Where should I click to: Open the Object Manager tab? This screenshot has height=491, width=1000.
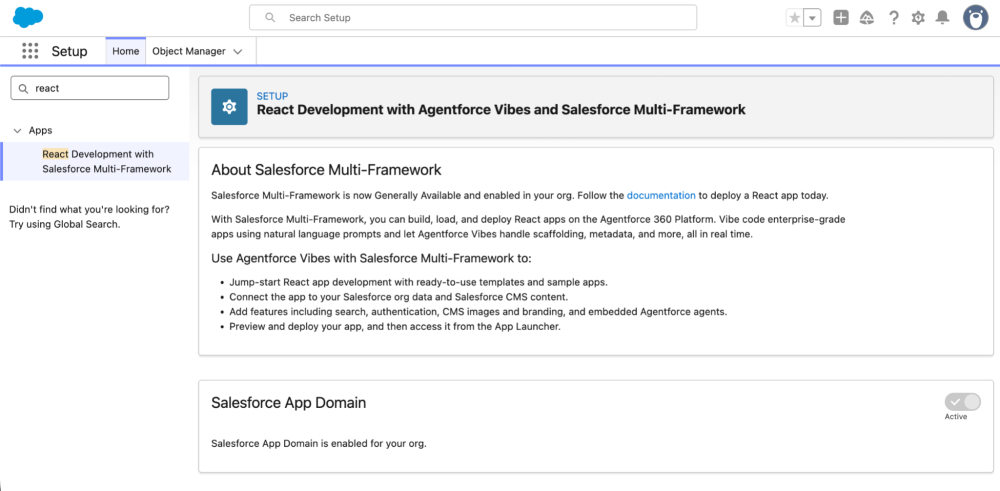(x=189, y=51)
